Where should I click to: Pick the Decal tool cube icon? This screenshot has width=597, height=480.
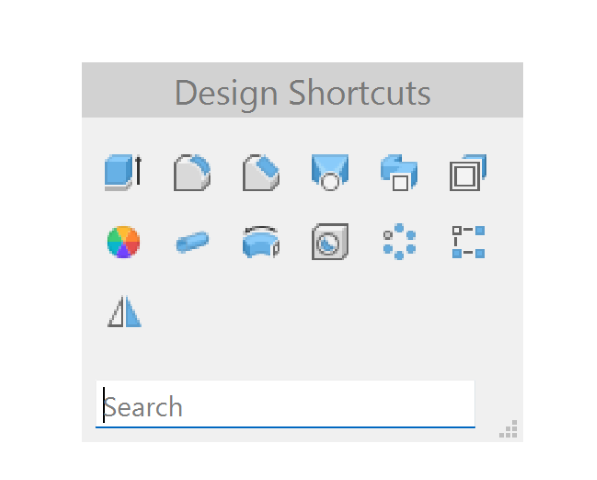330,242
